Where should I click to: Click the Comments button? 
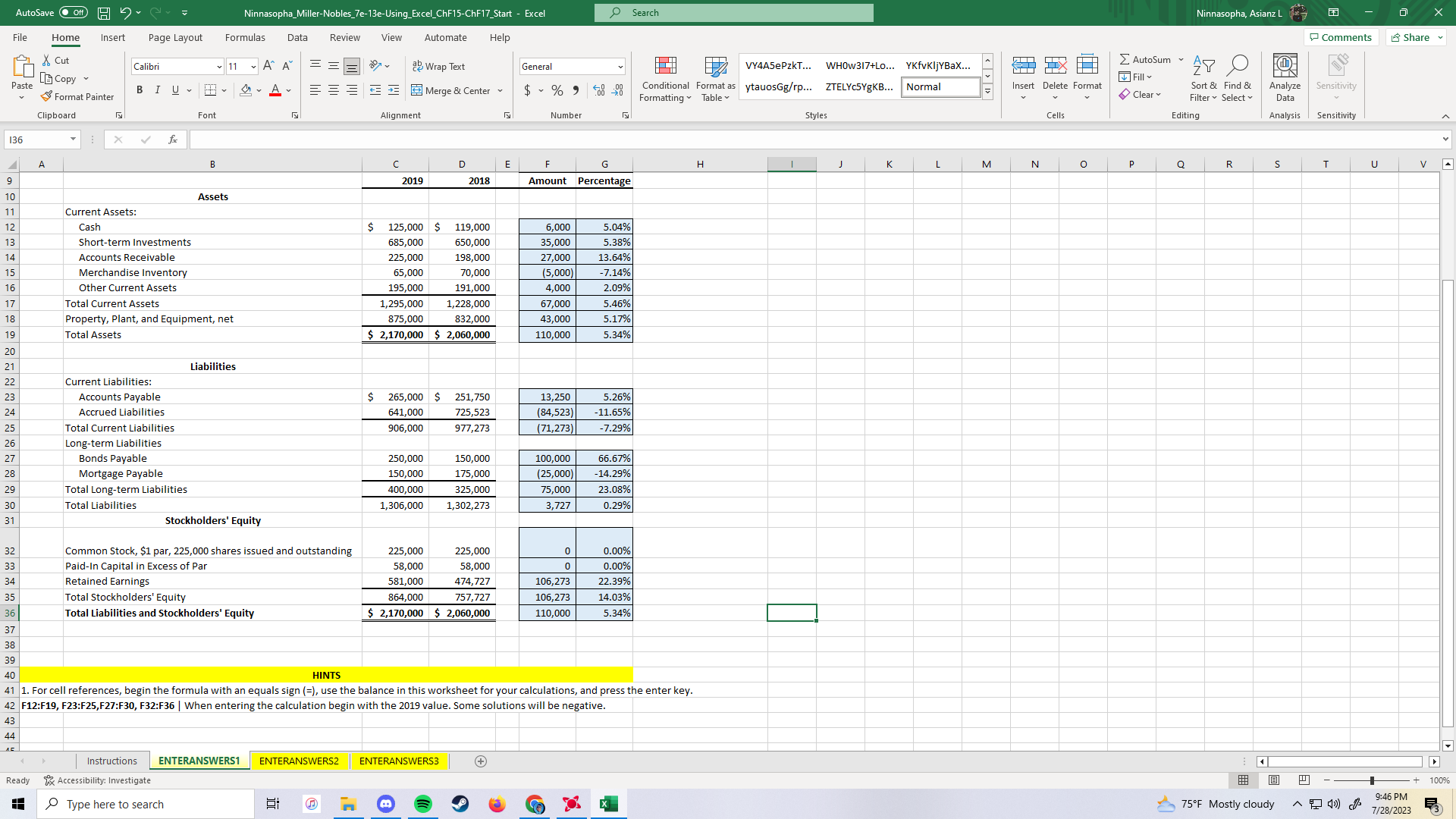(x=1340, y=37)
